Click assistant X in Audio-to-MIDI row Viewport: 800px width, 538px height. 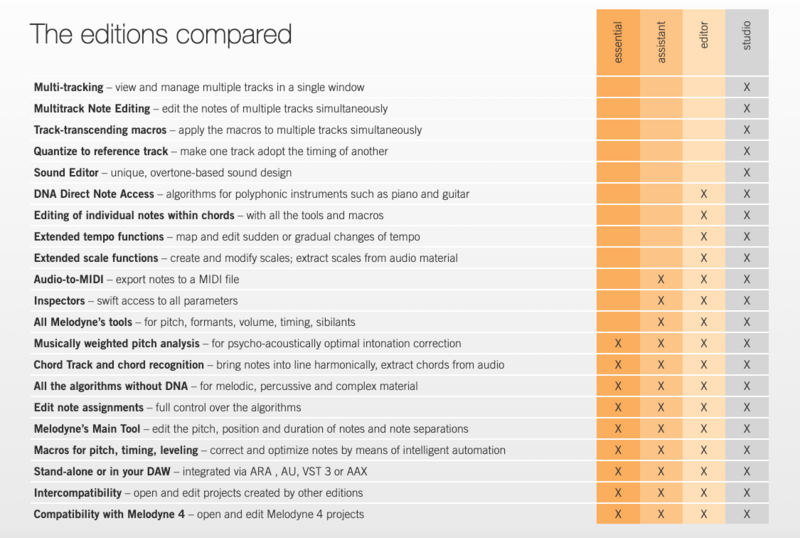pyautogui.click(x=661, y=279)
